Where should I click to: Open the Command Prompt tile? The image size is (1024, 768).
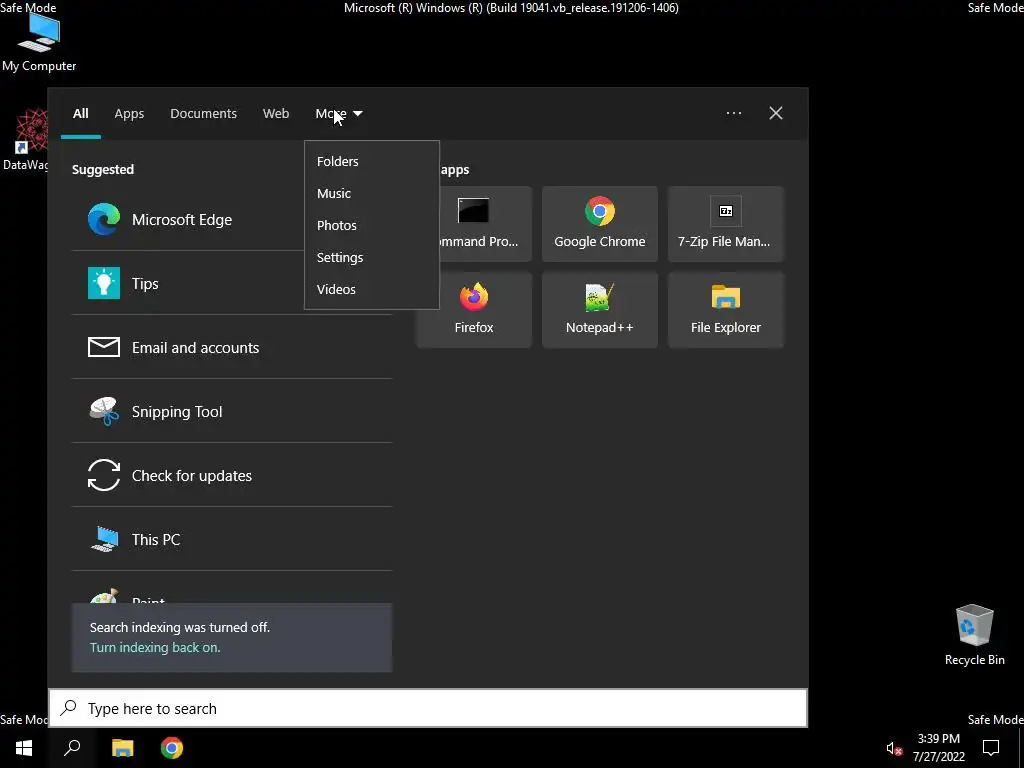click(x=485, y=224)
